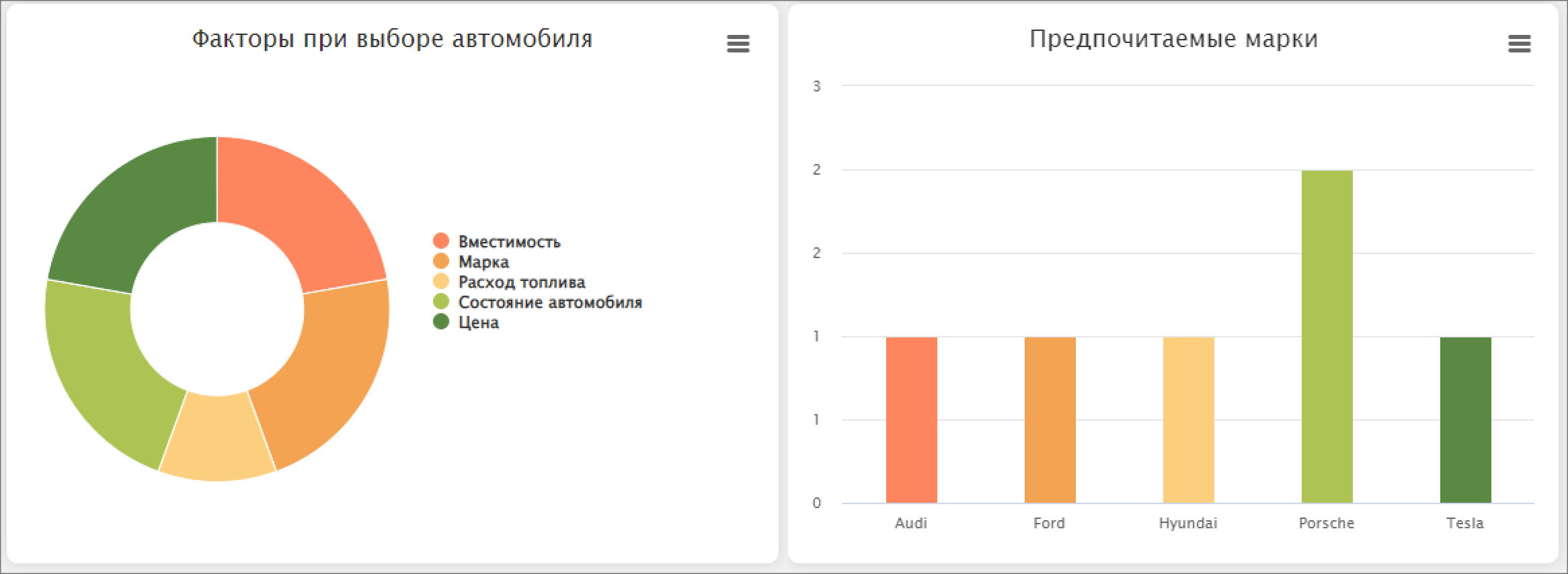This screenshot has width=1568, height=574.
Task: Open the brands bar chart hamburger menu
Action: tap(1519, 44)
